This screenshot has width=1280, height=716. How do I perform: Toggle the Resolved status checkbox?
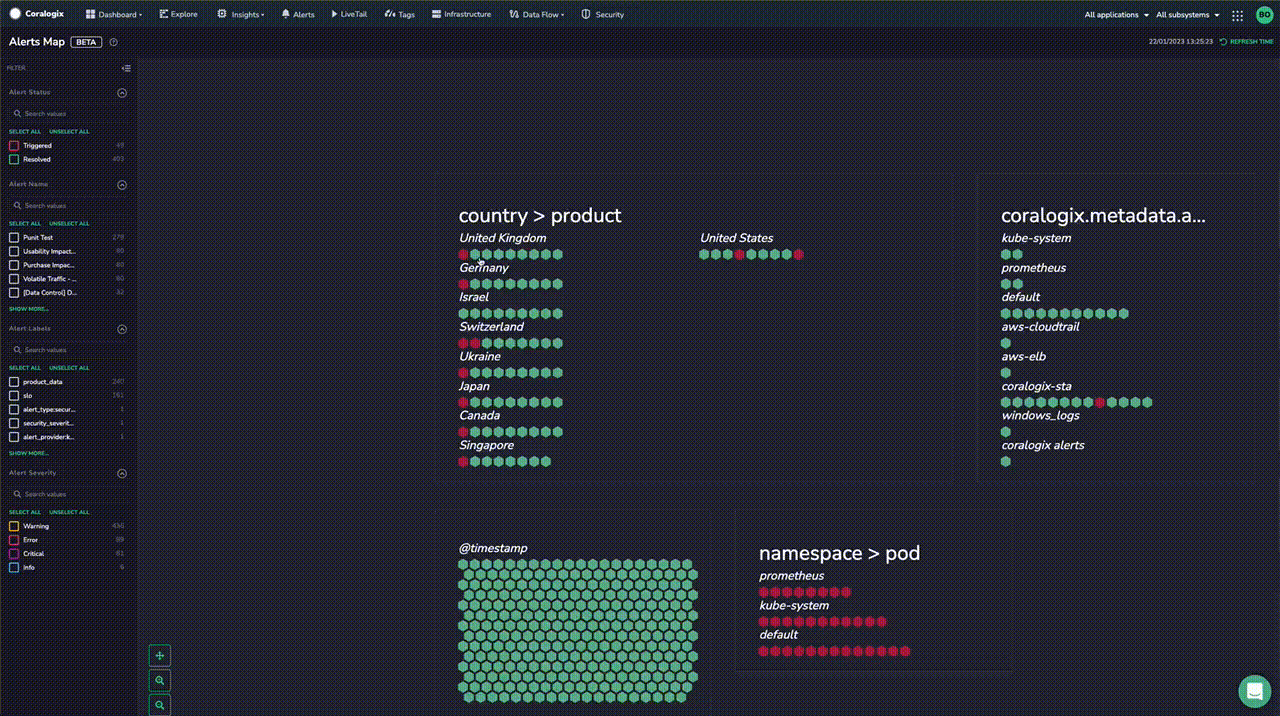click(x=14, y=159)
